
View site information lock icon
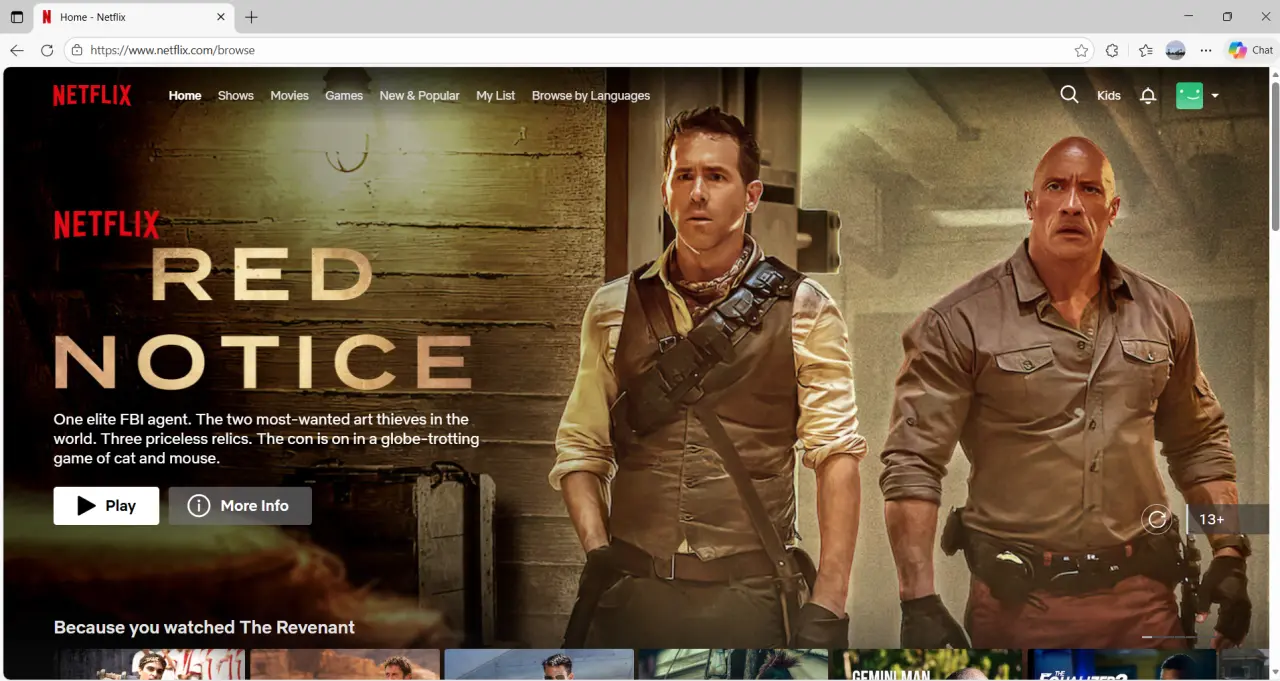click(x=77, y=50)
